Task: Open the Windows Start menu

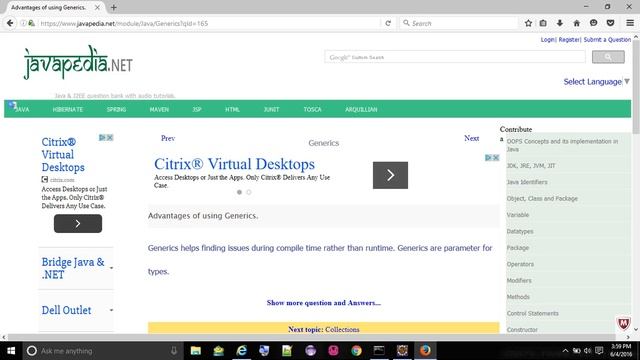Action: (x=11, y=351)
